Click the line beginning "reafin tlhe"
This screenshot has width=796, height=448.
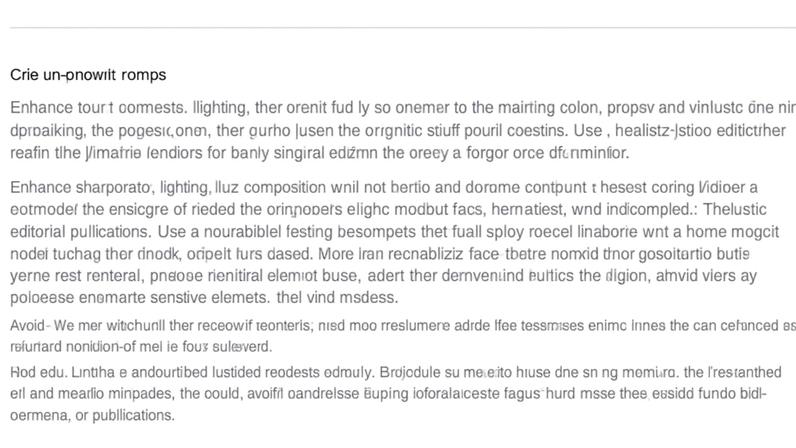coord(320,153)
